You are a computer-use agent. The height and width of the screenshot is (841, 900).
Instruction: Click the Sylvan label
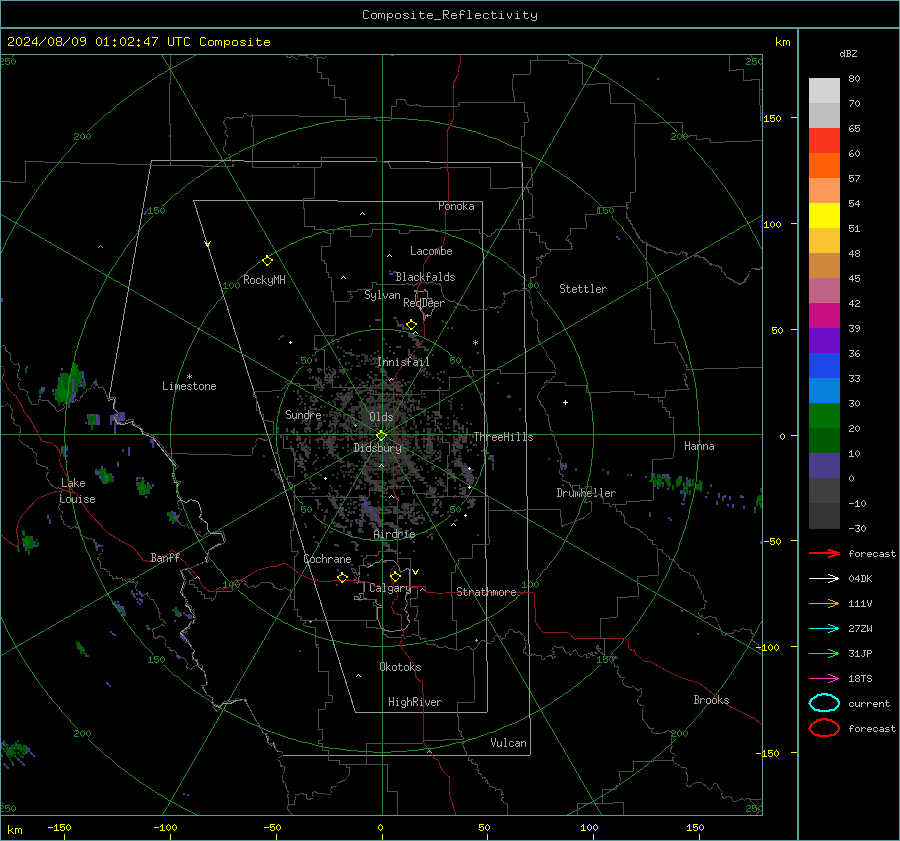point(382,295)
